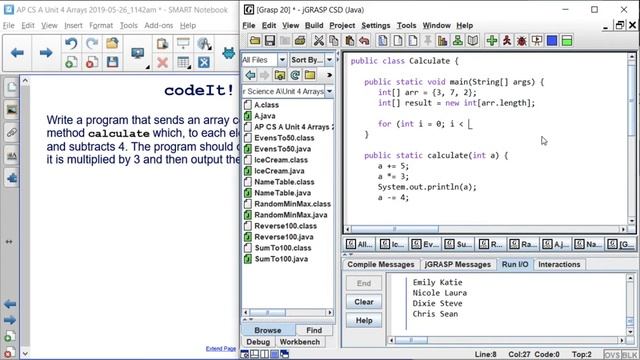Click SMART Notebook screen shade icon
The image size is (640, 360).
[x=183, y=43]
